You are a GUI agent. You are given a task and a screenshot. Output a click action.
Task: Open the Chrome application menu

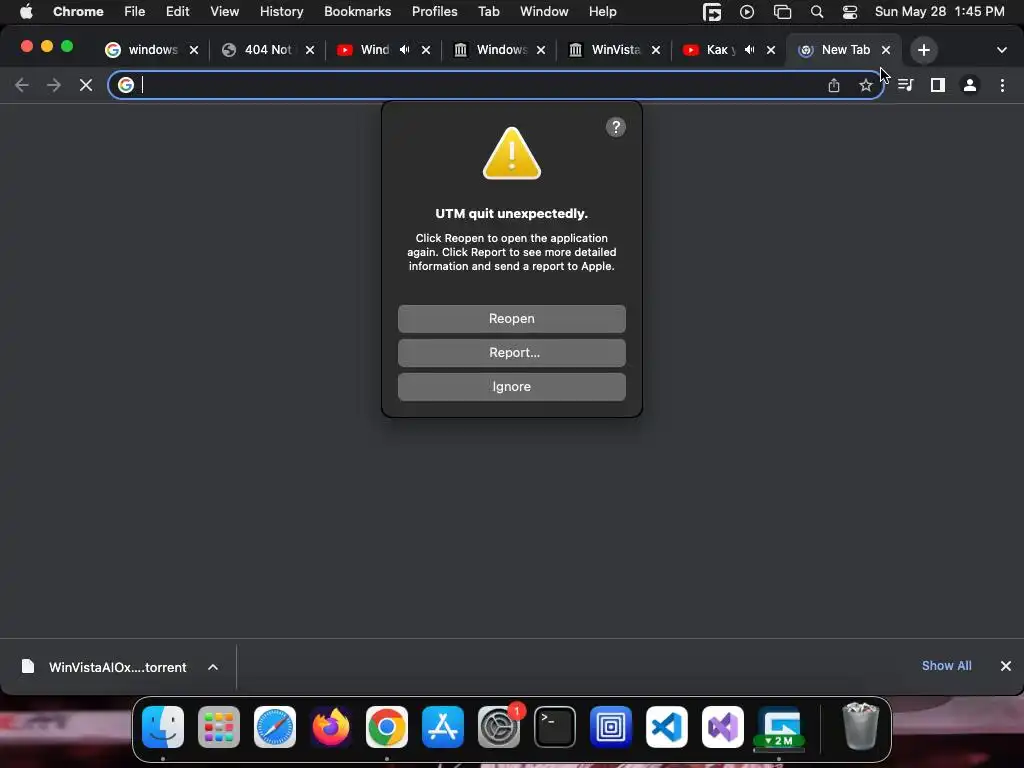pos(78,12)
